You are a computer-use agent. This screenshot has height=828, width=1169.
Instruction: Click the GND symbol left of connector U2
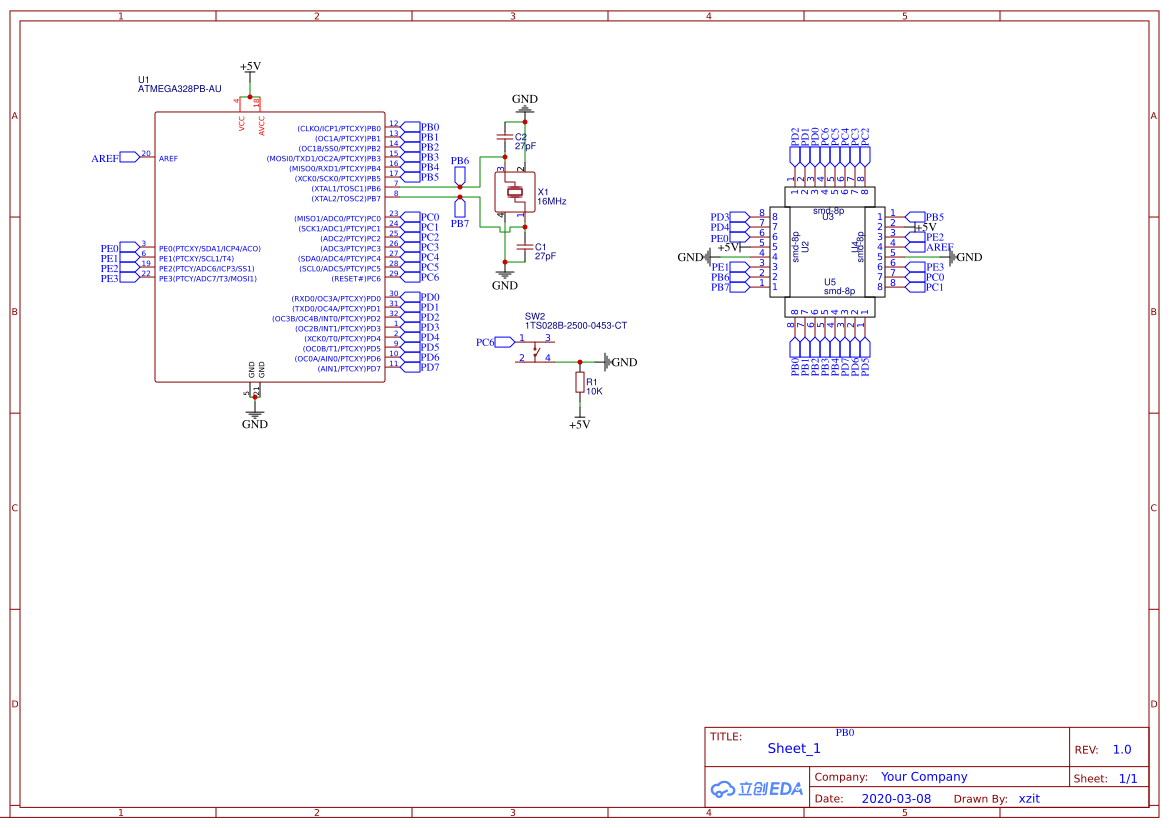click(693, 257)
